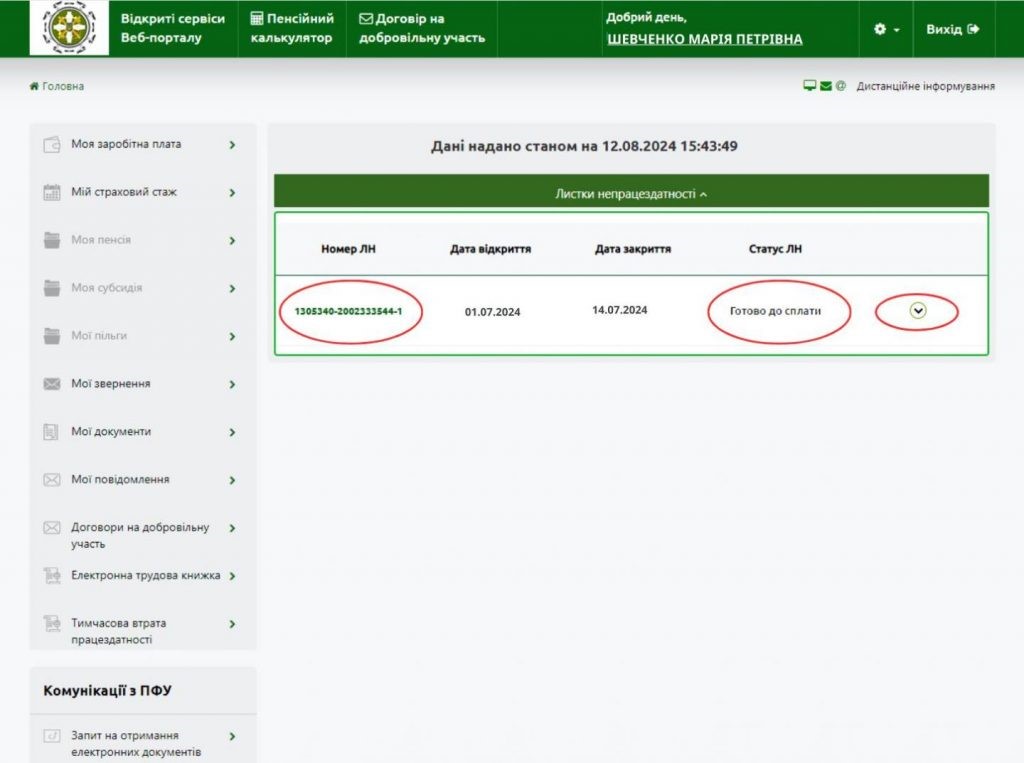Open Дистанційне інформування link
Viewport: 1024px width, 763px height.
pos(925,87)
